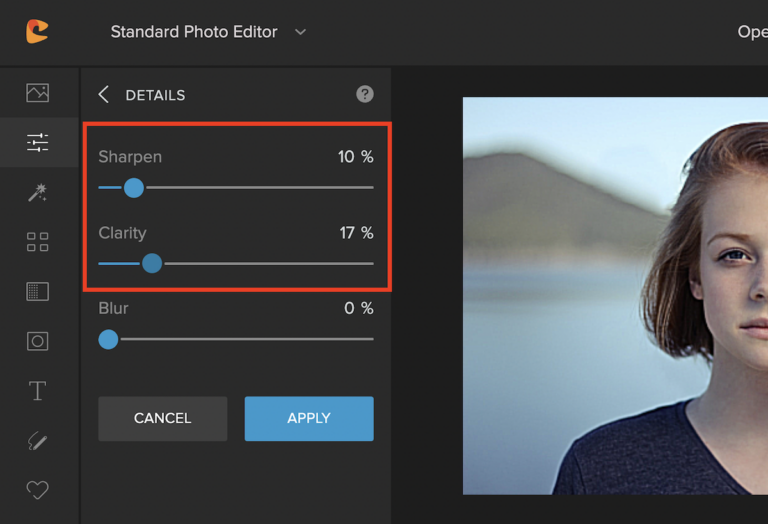Screen dimensions: 768x524
Task: Open the Image Manager sidebar icon
Action: [x=38, y=93]
